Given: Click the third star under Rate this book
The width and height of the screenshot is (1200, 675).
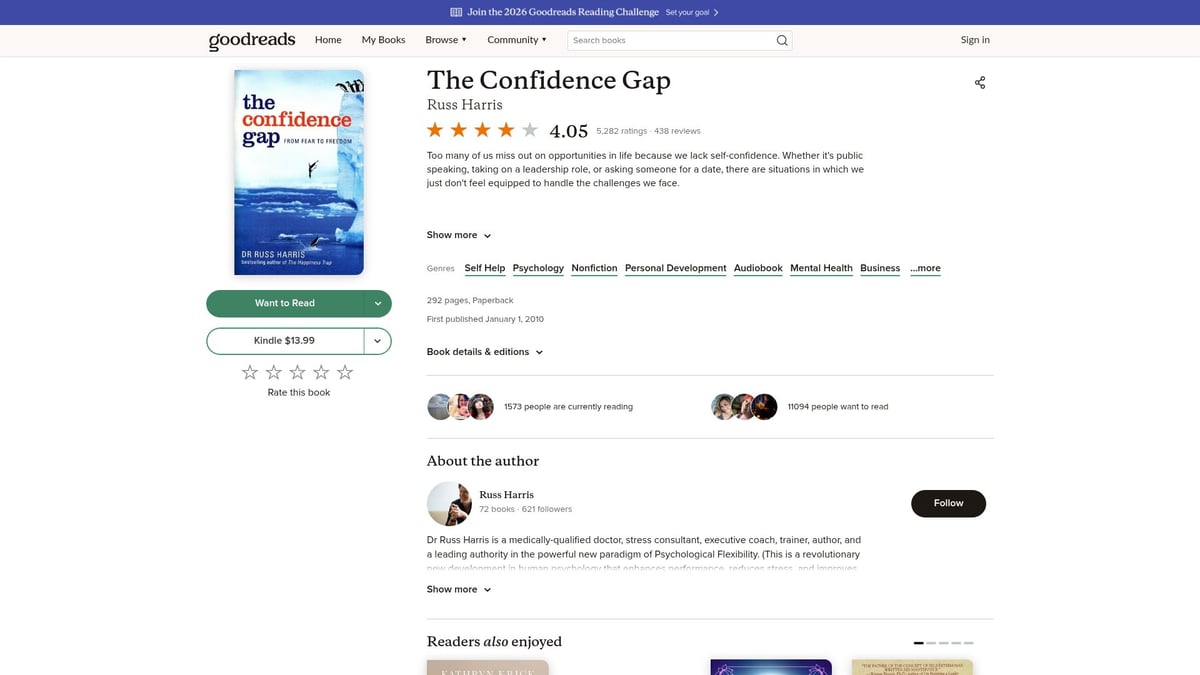Looking at the screenshot, I should (296, 371).
